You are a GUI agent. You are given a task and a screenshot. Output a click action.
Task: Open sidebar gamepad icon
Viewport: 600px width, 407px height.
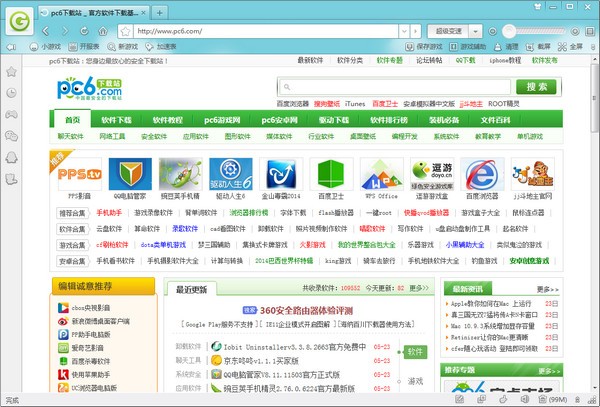click(x=11, y=114)
